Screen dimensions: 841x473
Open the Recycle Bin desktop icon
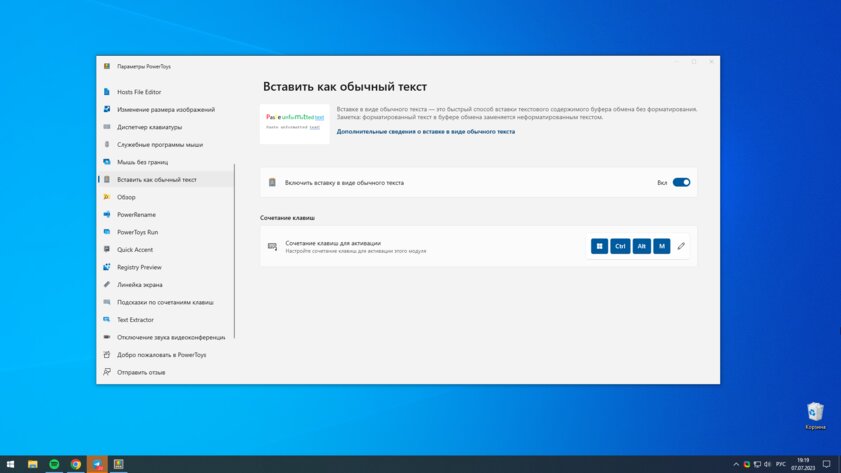click(815, 416)
